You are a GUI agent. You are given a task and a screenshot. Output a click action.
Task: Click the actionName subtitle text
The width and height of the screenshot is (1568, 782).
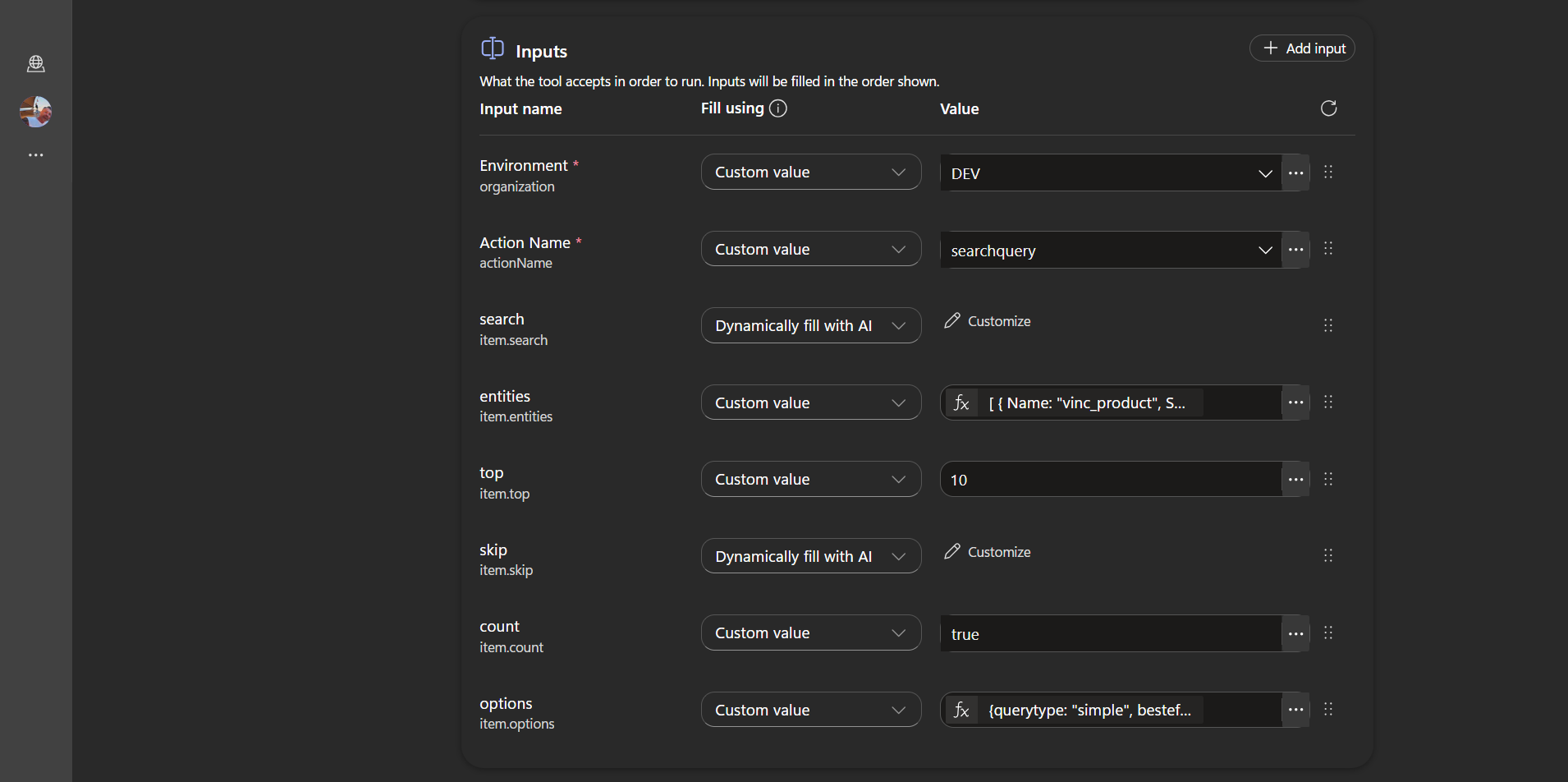coord(516,263)
